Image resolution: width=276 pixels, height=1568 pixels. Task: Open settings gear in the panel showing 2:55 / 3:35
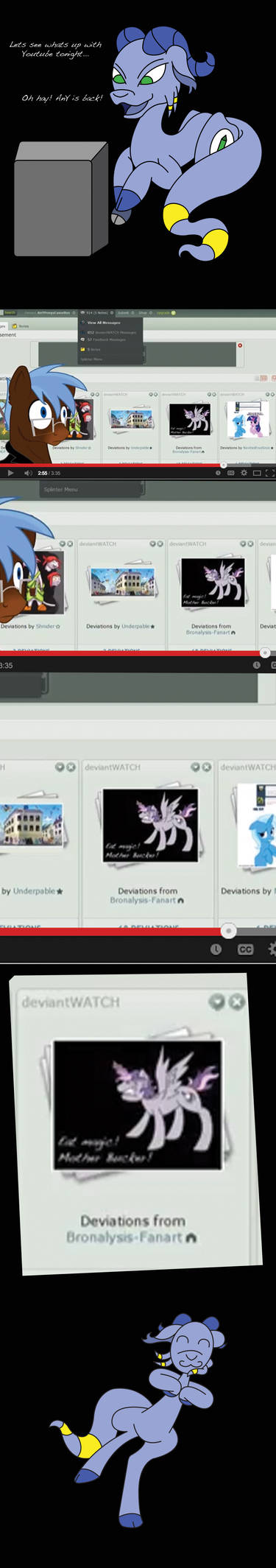[244, 473]
